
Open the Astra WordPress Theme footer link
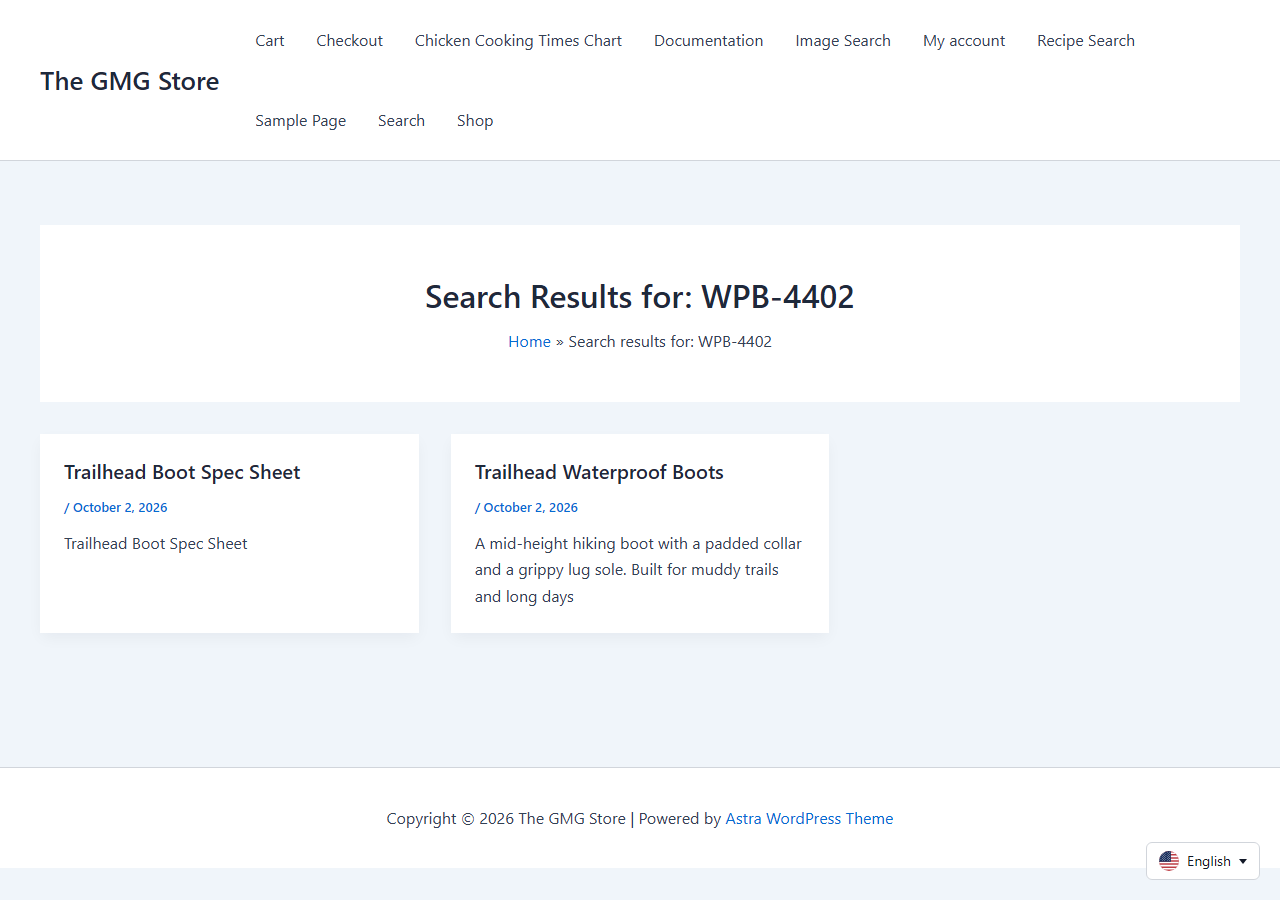[x=809, y=819]
